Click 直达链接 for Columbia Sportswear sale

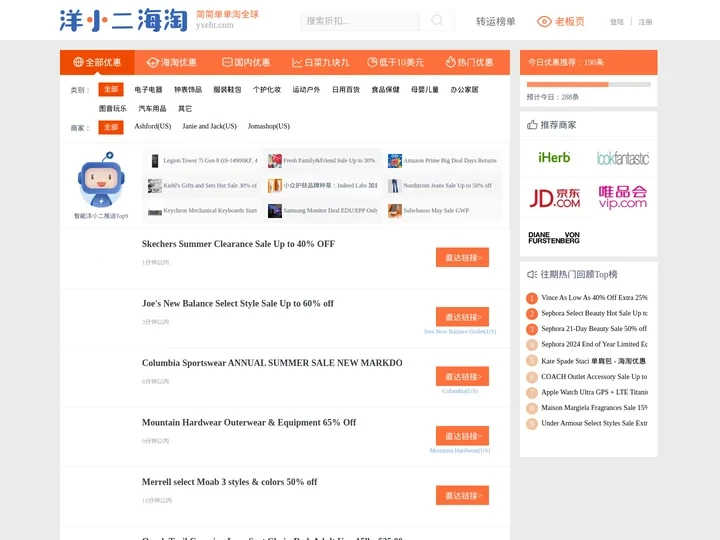[x=462, y=377]
